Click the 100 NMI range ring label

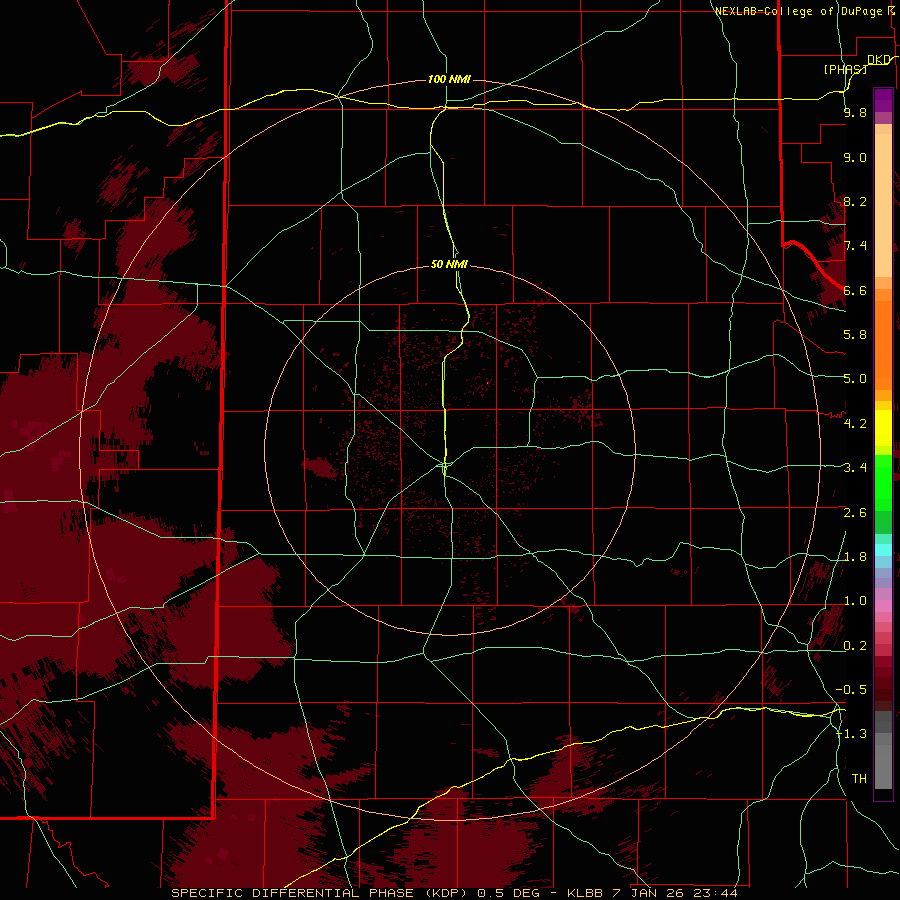click(449, 79)
